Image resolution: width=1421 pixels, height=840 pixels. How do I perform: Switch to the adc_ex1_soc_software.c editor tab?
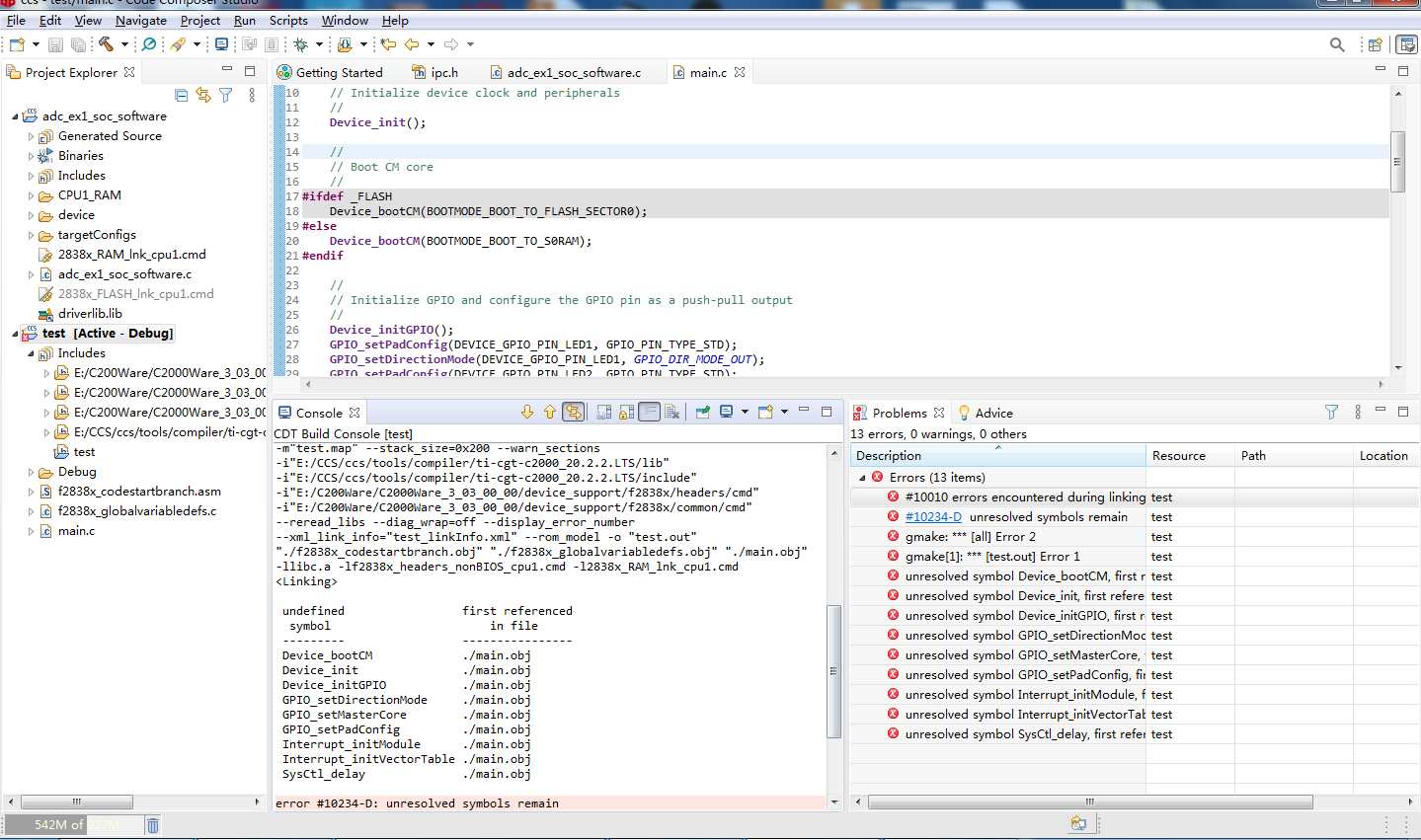573,72
